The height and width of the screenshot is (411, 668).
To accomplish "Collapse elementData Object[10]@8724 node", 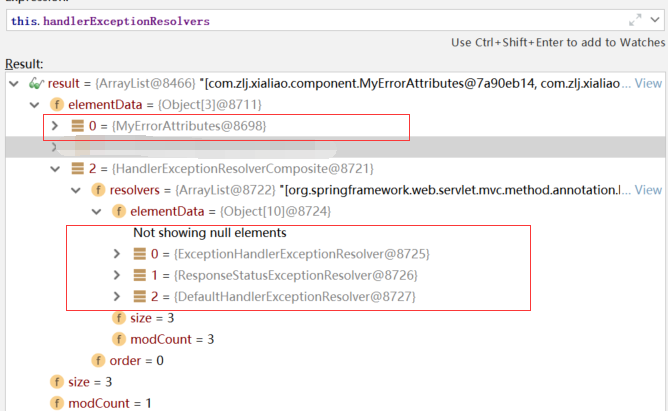I will [x=97, y=212].
